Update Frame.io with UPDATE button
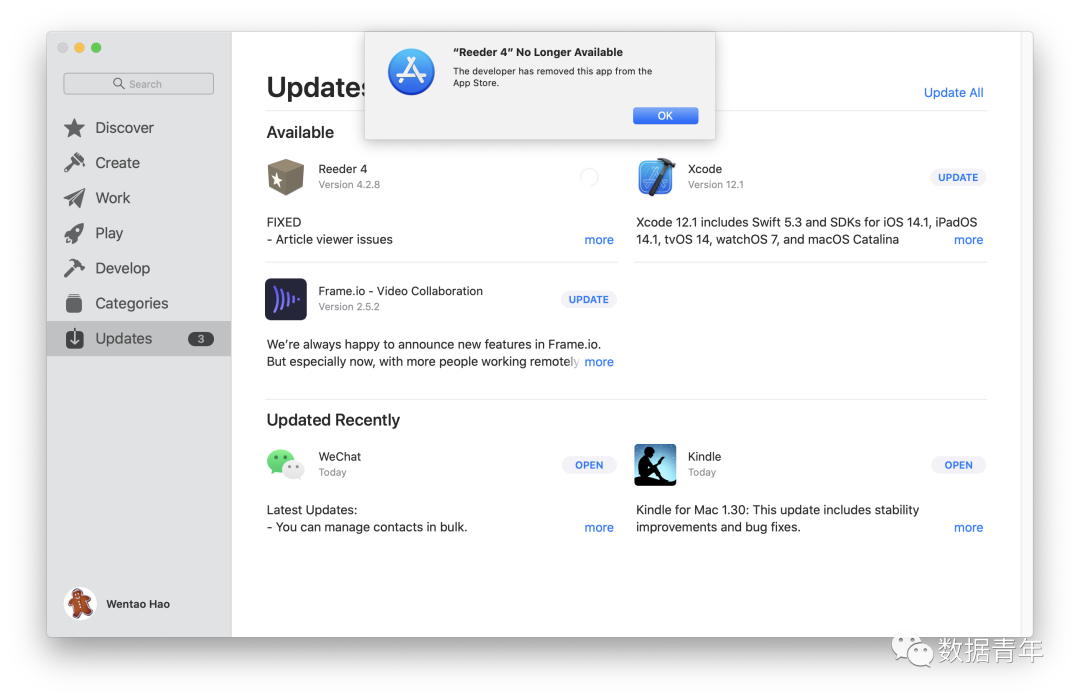Image resolution: width=1080 pixels, height=699 pixels. tap(588, 300)
